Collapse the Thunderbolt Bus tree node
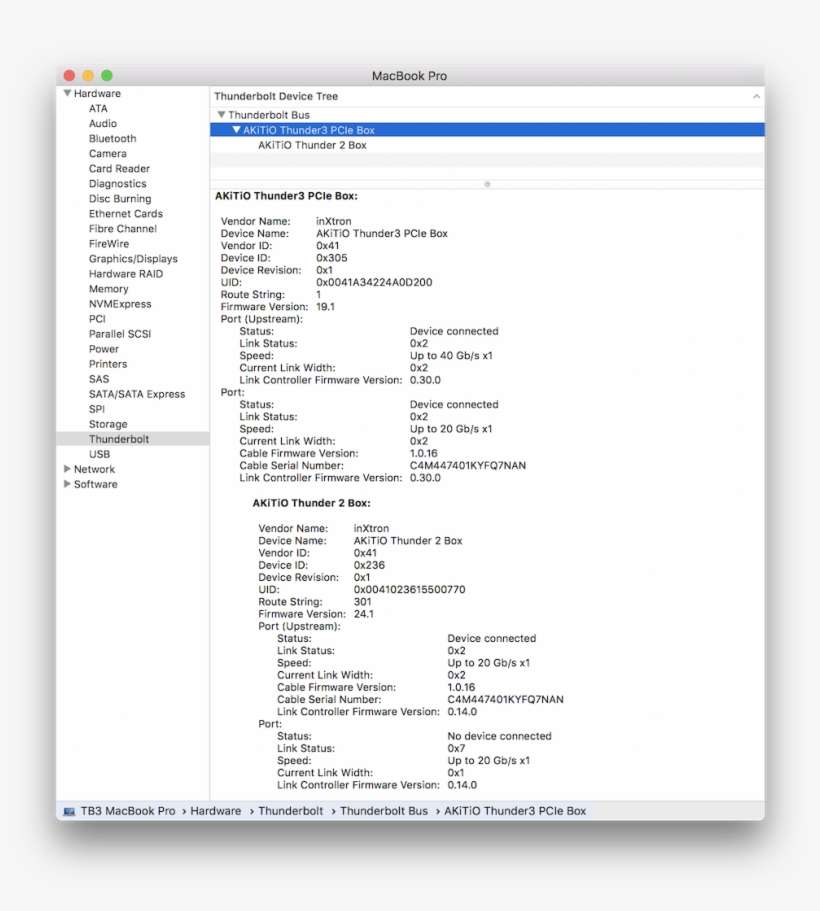The height and width of the screenshot is (911, 820). tap(221, 115)
